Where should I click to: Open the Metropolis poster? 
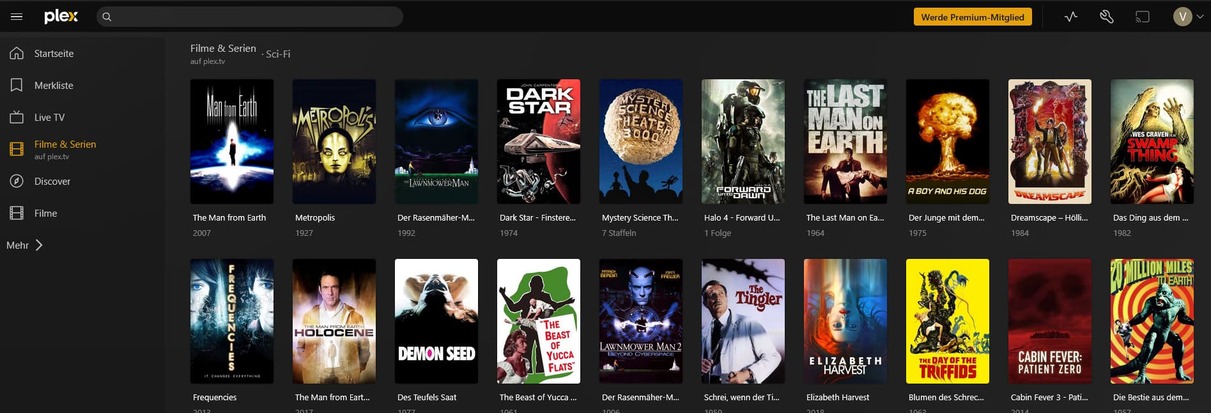[334, 141]
